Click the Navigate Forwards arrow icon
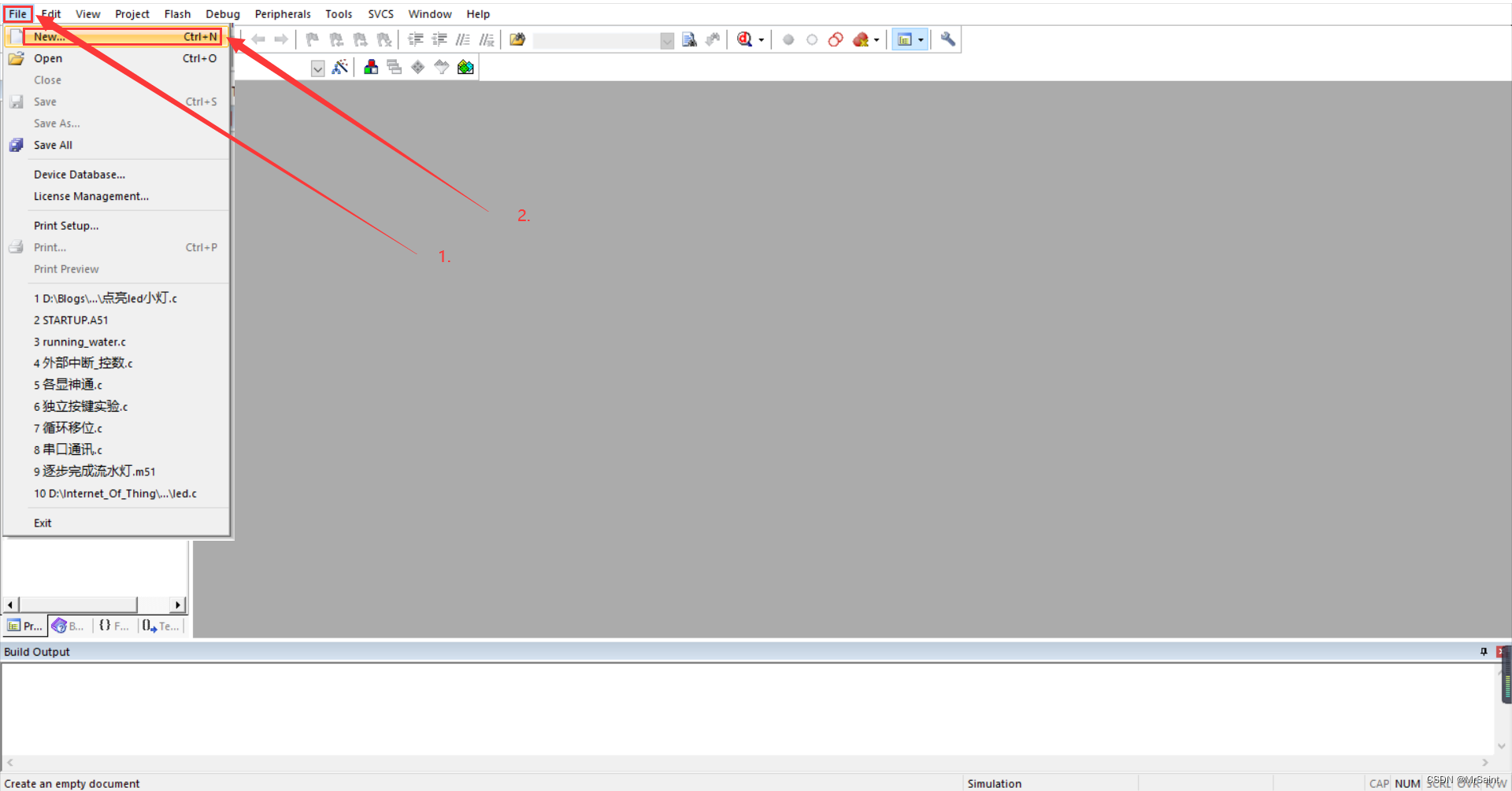This screenshot has width=1512, height=791. tap(281, 39)
